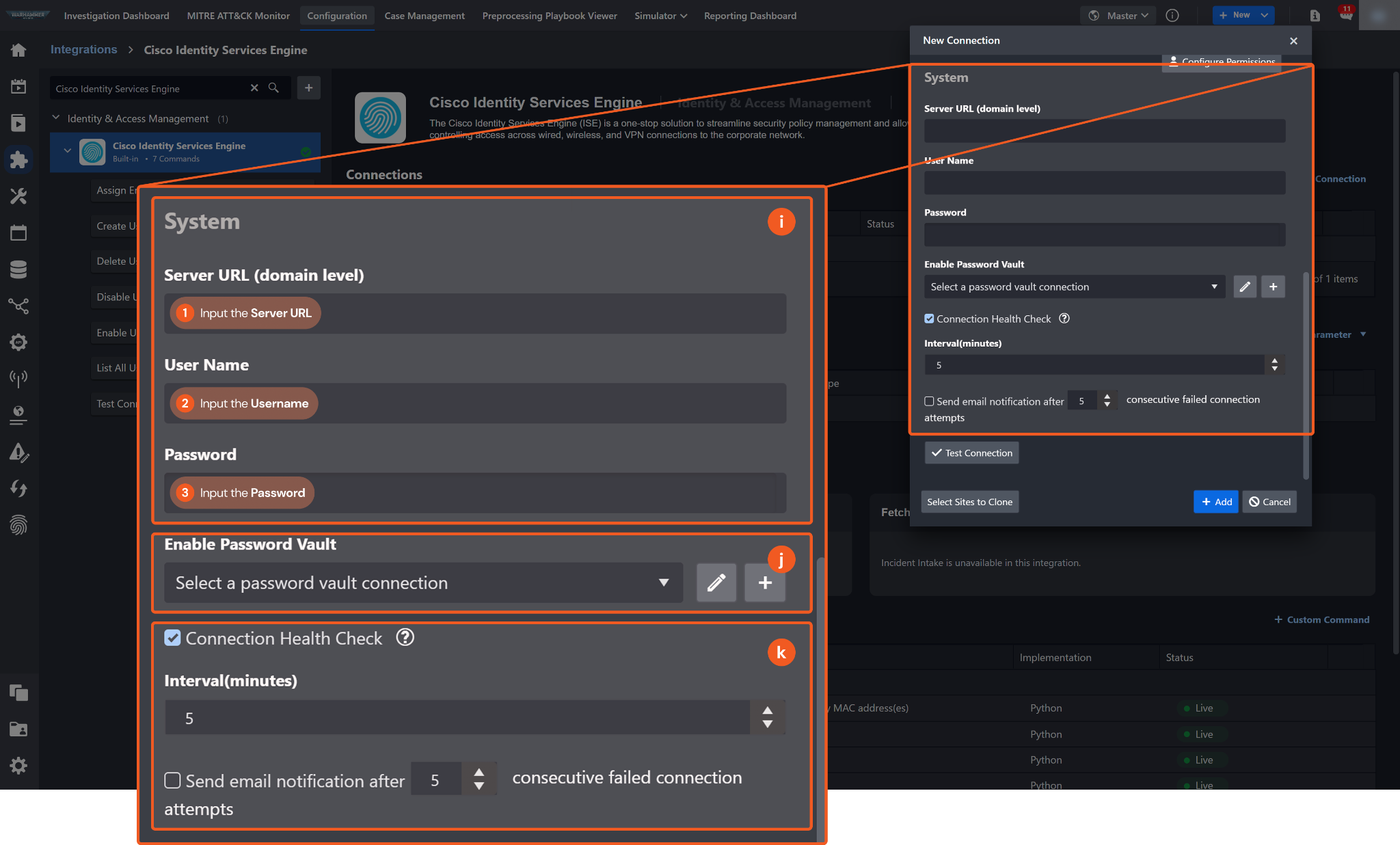Click the Cisco Identity Services Engine fingerprint logo

click(x=380, y=118)
